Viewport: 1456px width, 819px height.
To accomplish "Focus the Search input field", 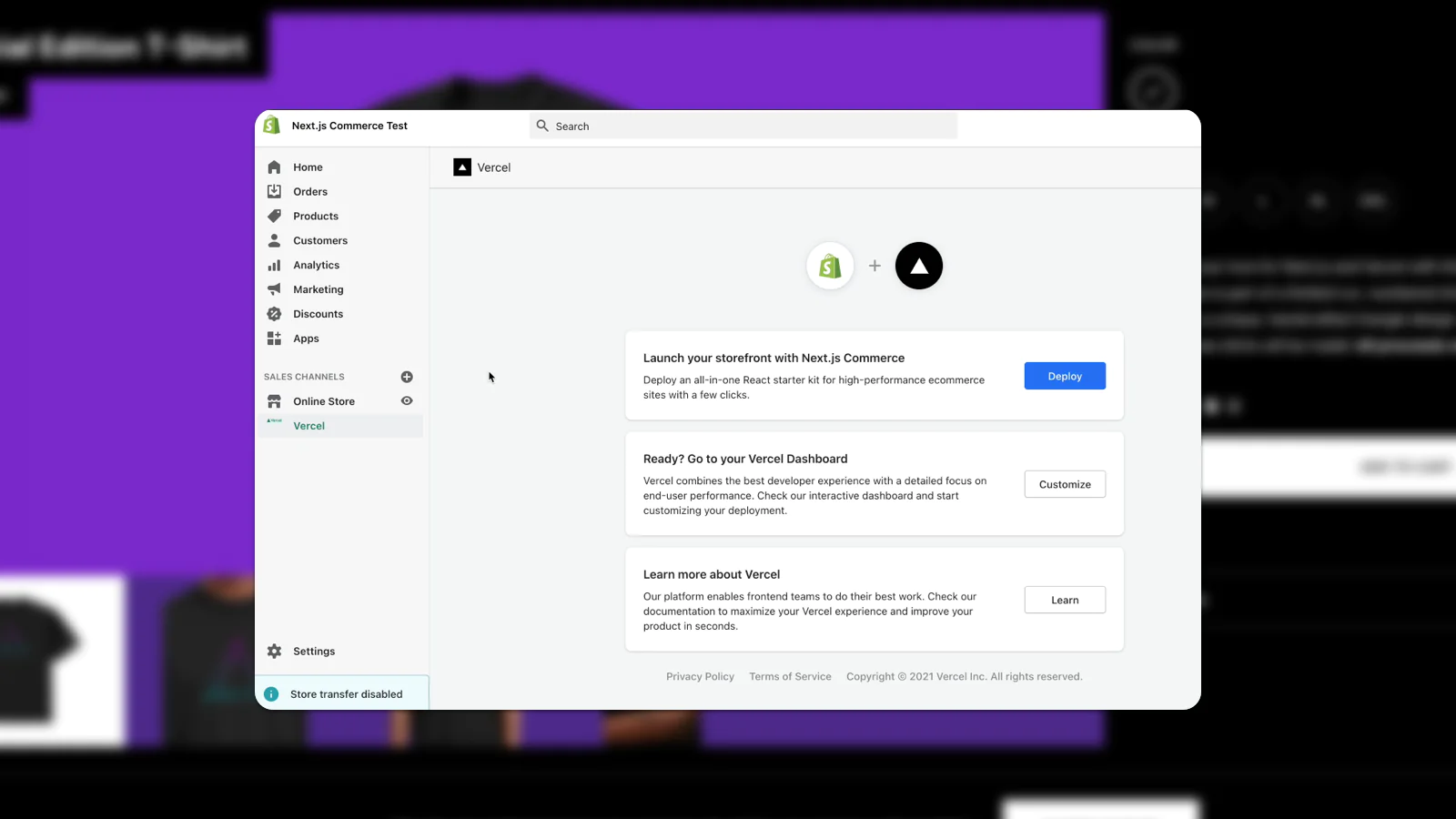I will (743, 126).
